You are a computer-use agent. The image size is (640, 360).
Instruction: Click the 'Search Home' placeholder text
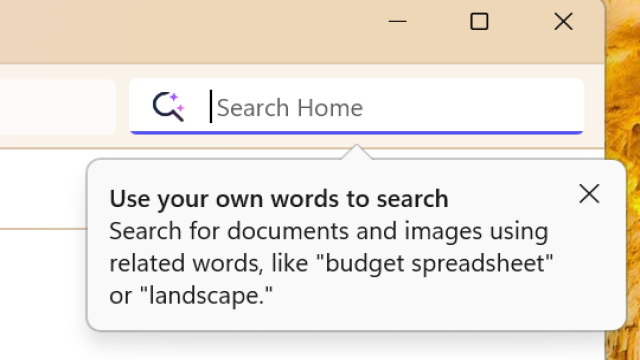[290, 108]
